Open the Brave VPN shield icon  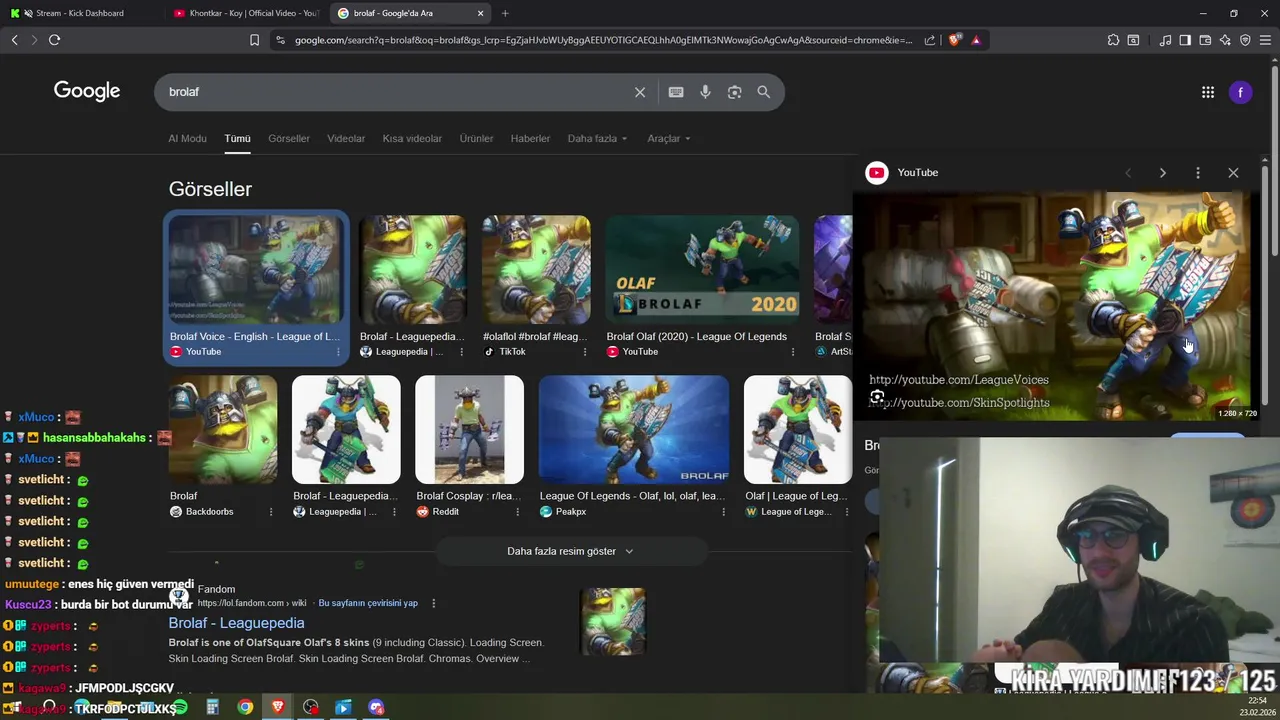(1245, 40)
